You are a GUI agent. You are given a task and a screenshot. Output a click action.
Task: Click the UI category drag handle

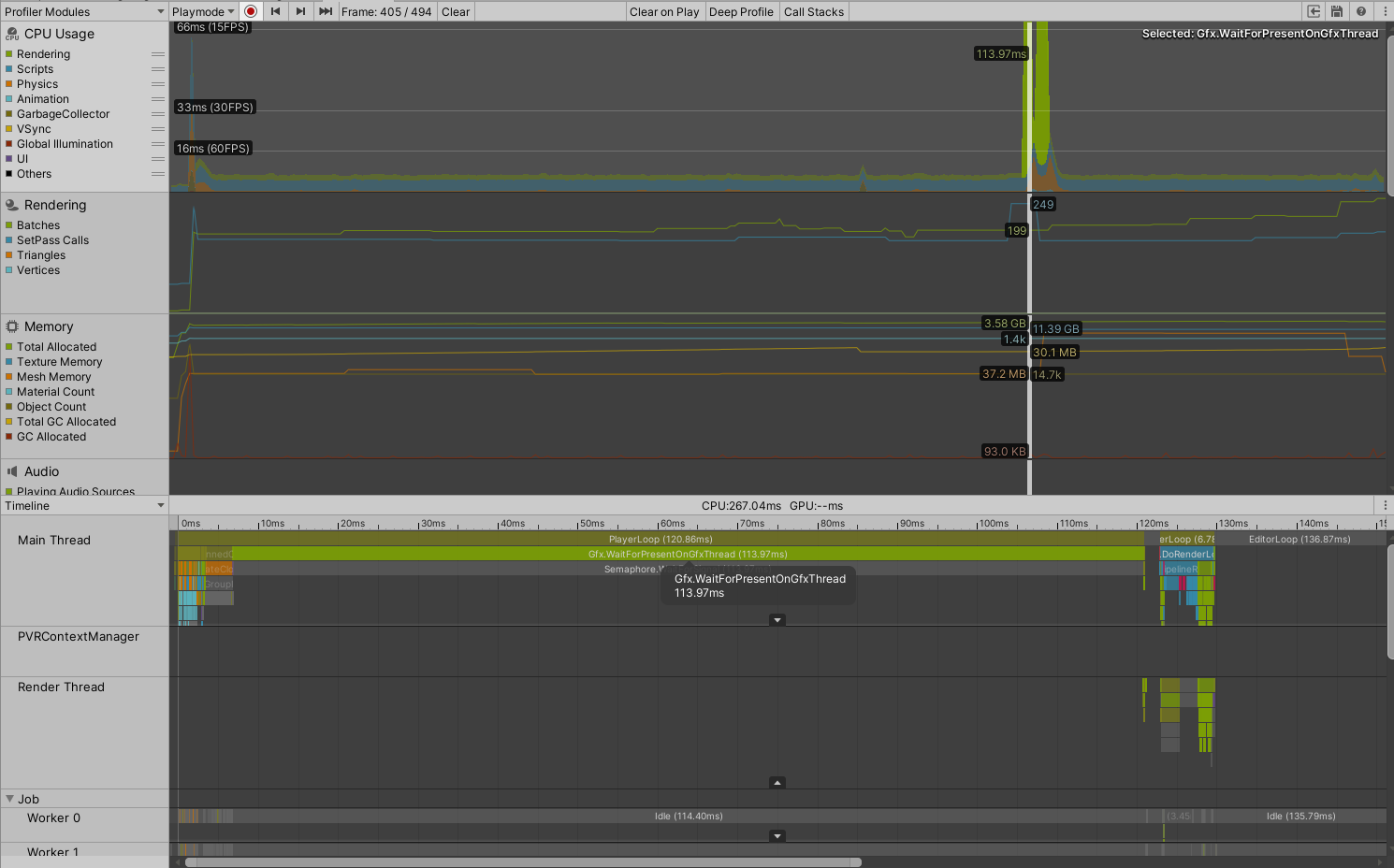158,159
